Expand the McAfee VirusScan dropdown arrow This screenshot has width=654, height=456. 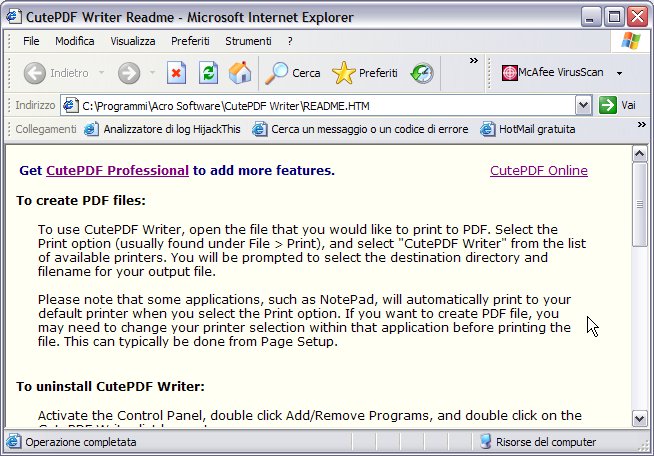tap(619, 73)
